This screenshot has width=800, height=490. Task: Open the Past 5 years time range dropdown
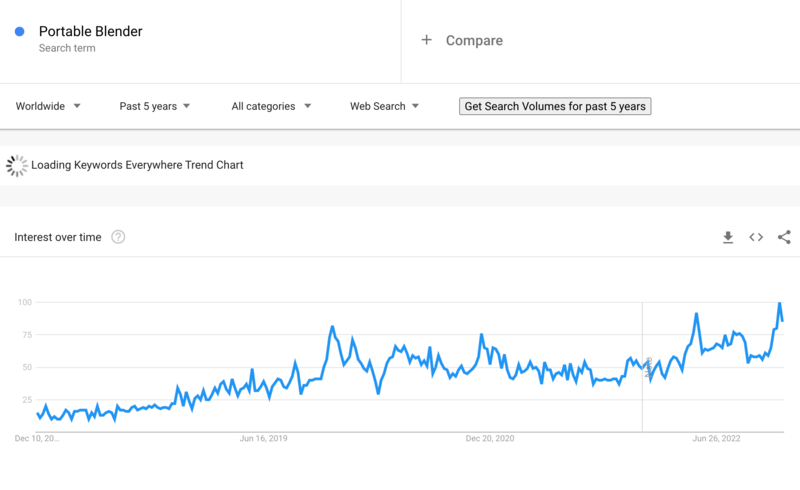[154, 106]
